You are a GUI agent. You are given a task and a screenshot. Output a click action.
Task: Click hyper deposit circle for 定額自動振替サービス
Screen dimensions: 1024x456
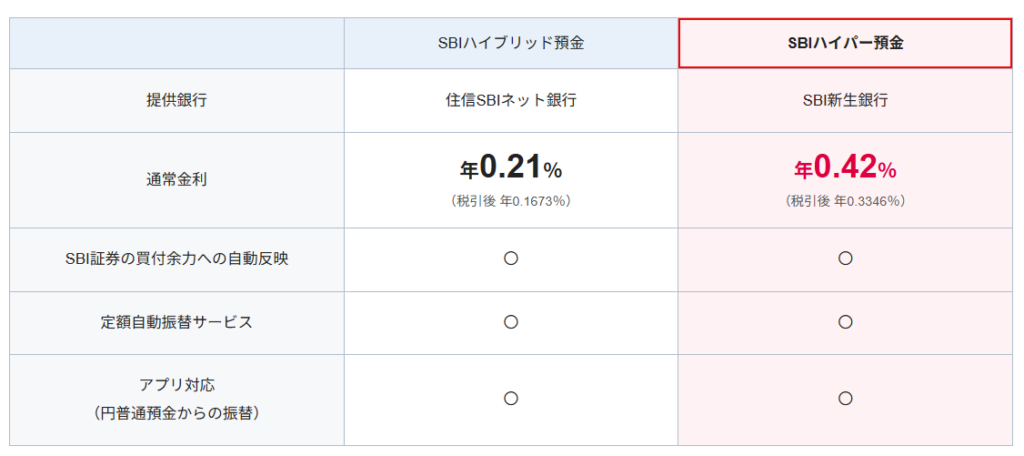click(x=845, y=322)
